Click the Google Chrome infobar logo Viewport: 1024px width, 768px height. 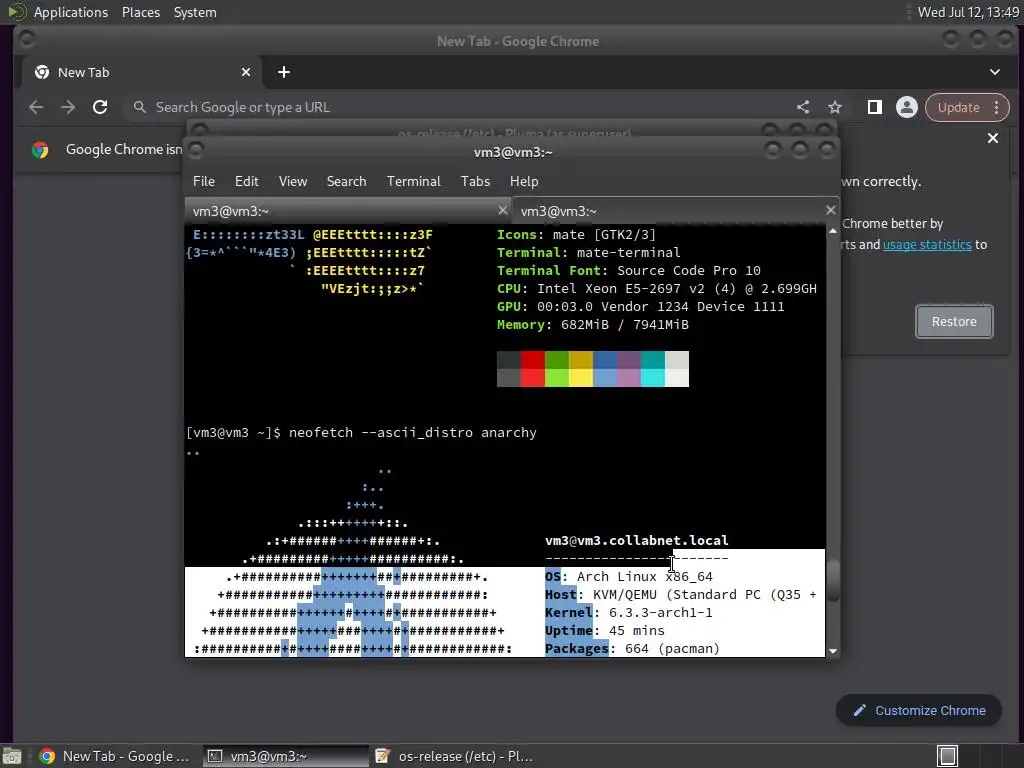click(40, 150)
